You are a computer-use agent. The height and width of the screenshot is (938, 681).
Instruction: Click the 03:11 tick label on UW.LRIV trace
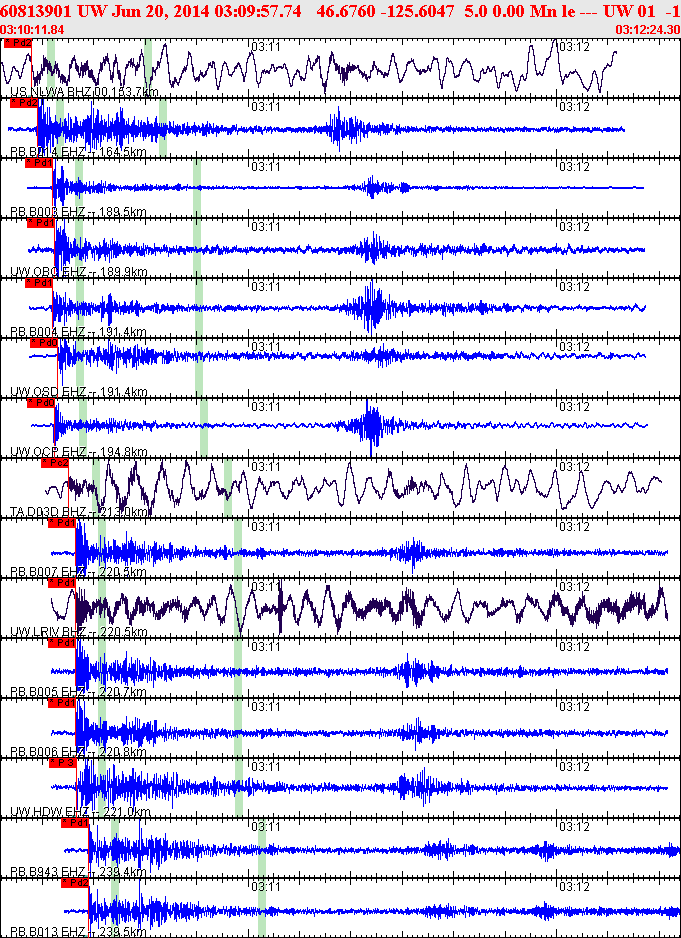click(266, 586)
